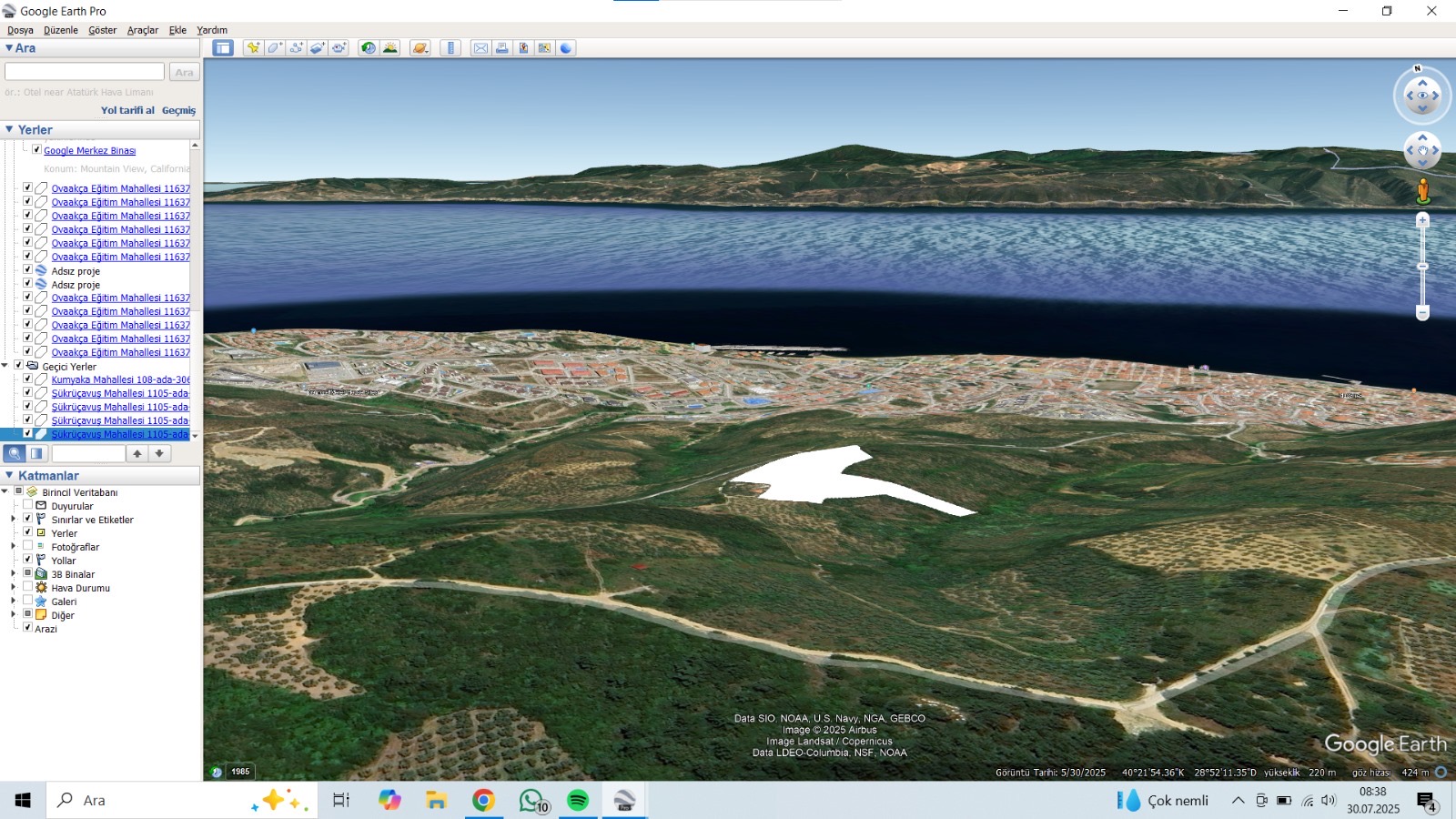Open the Google Merkez Binası link
The width and height of the screenshot is (1456, 819).
pos(89,151)
